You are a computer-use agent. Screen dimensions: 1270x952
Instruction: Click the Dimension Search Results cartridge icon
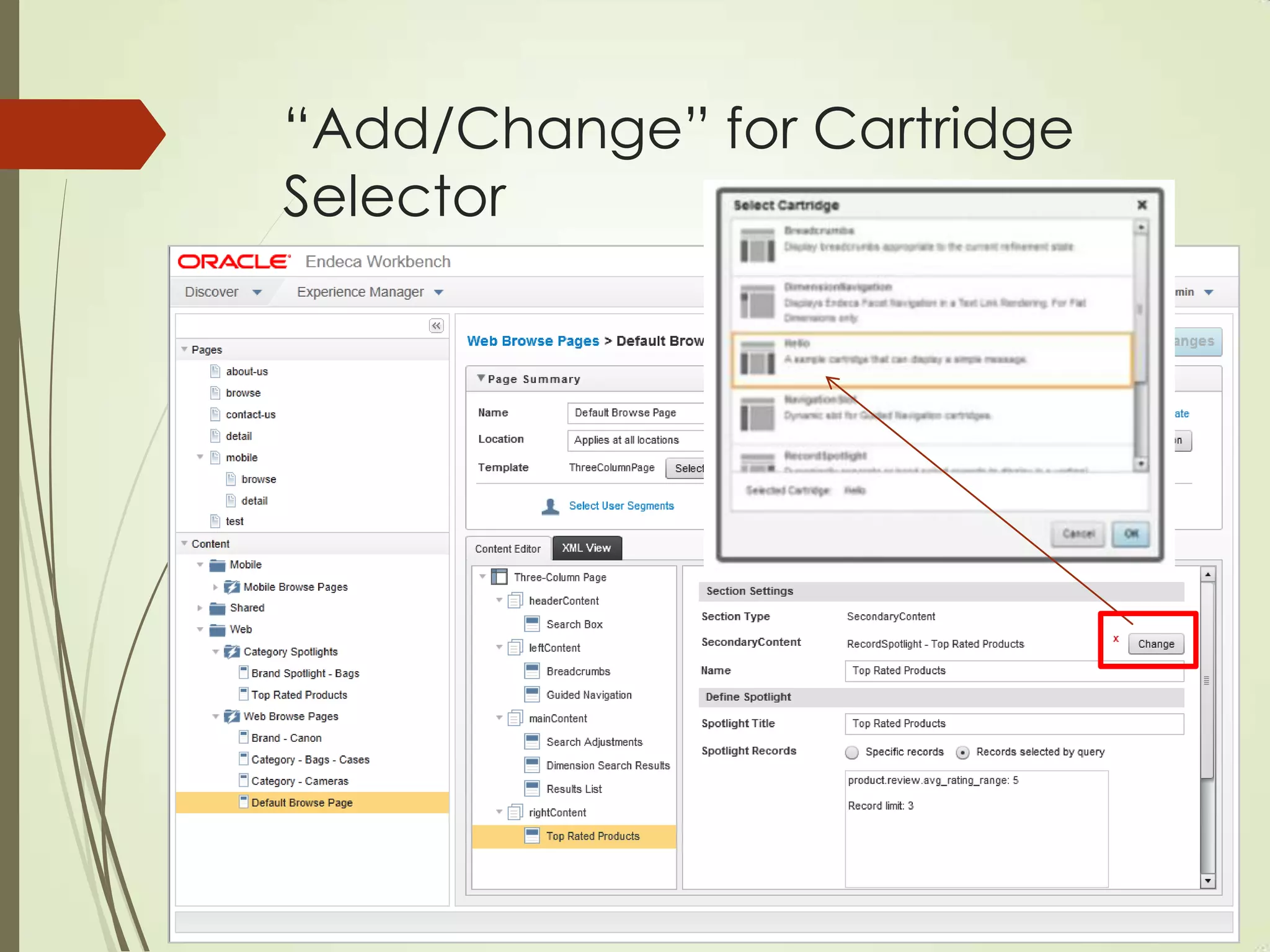(532, 765)
